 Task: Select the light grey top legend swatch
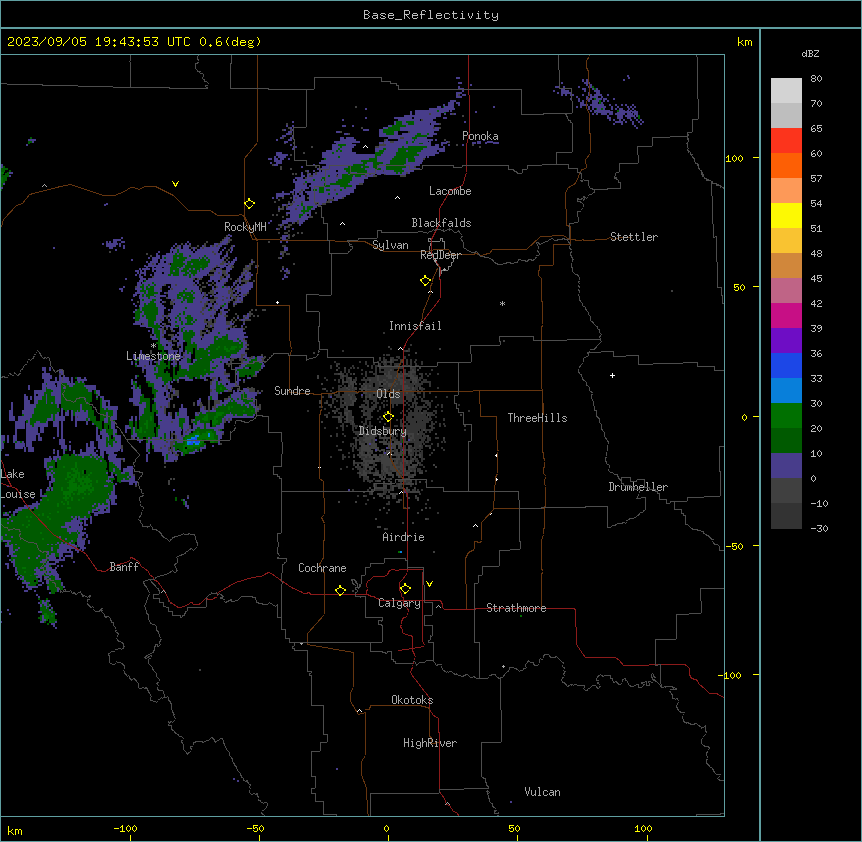[786, 91]
